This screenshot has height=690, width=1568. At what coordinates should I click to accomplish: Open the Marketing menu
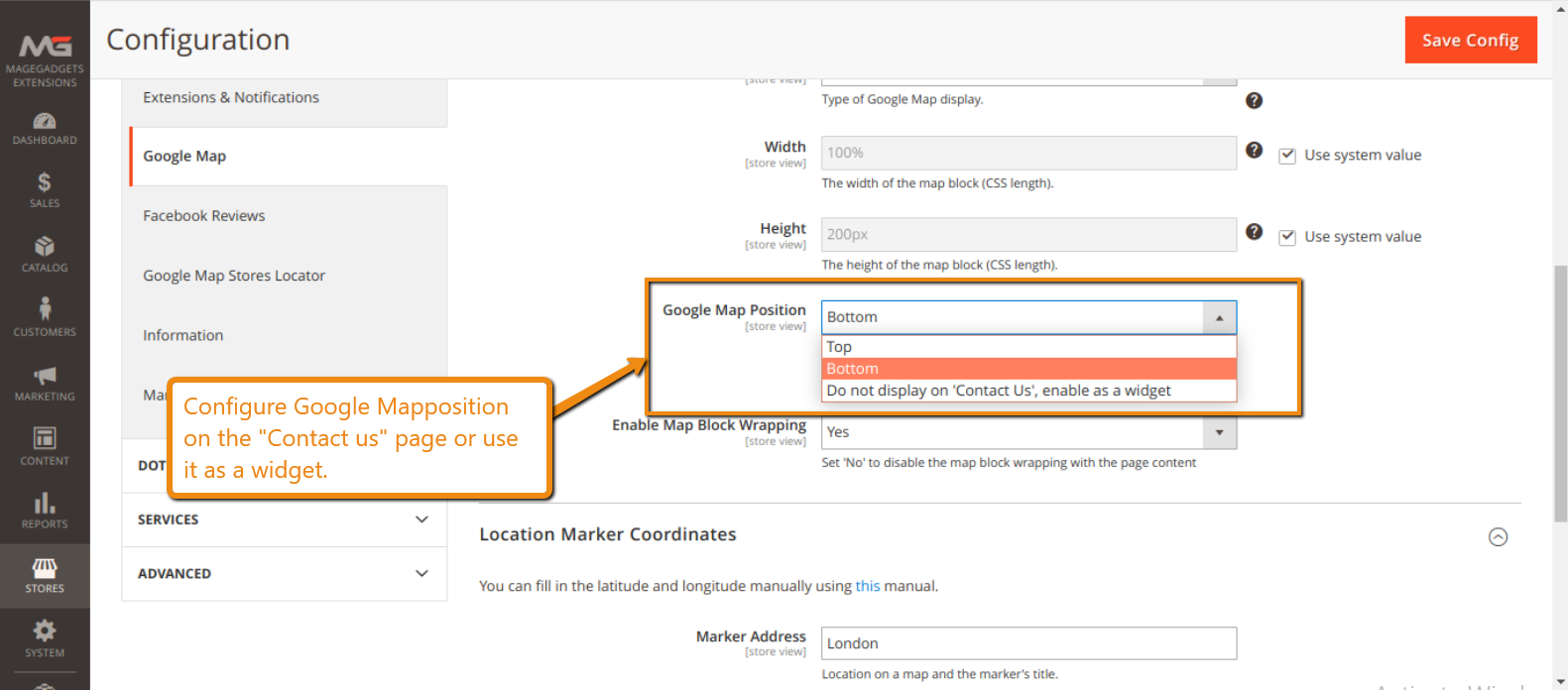coord(45,384)
